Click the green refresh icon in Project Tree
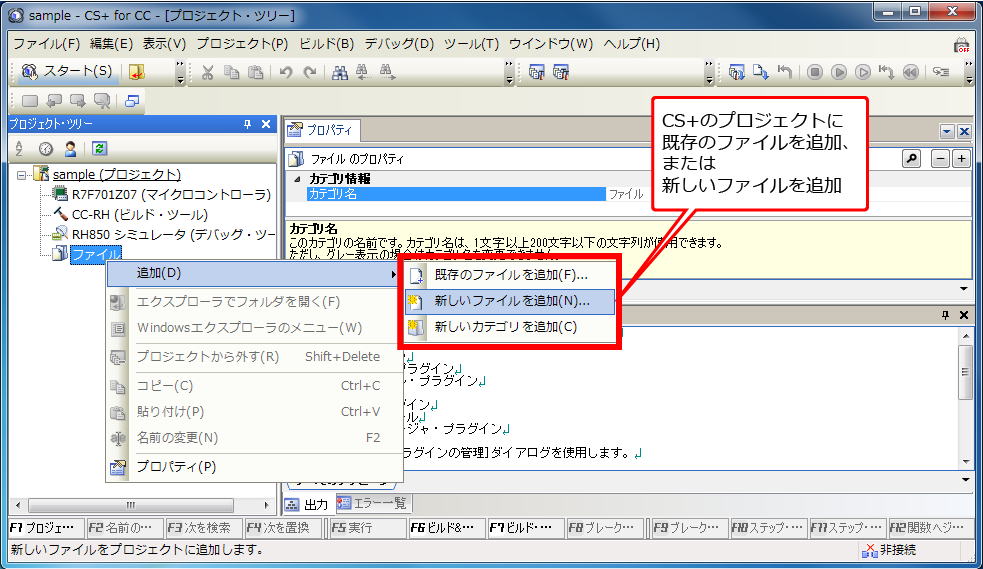Screen dimensions: 983x569 (x=99, y=149)
